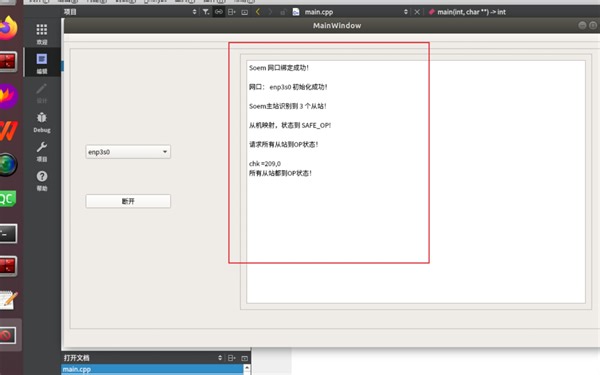Open the 帮助 help mode
The image size is (600, 375).
tap(42, 181)
